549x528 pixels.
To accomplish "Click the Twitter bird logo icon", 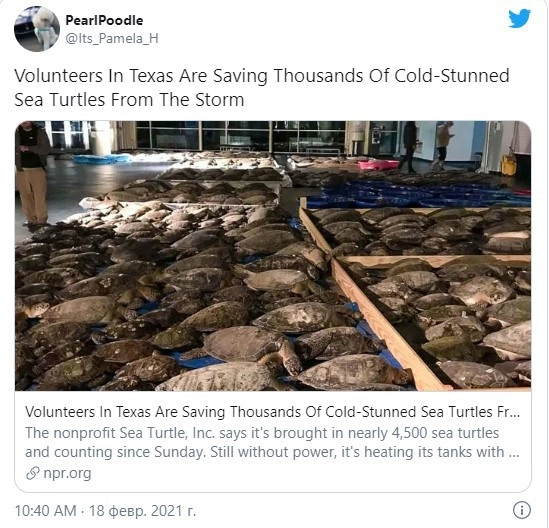I will [x=520, y=18].
